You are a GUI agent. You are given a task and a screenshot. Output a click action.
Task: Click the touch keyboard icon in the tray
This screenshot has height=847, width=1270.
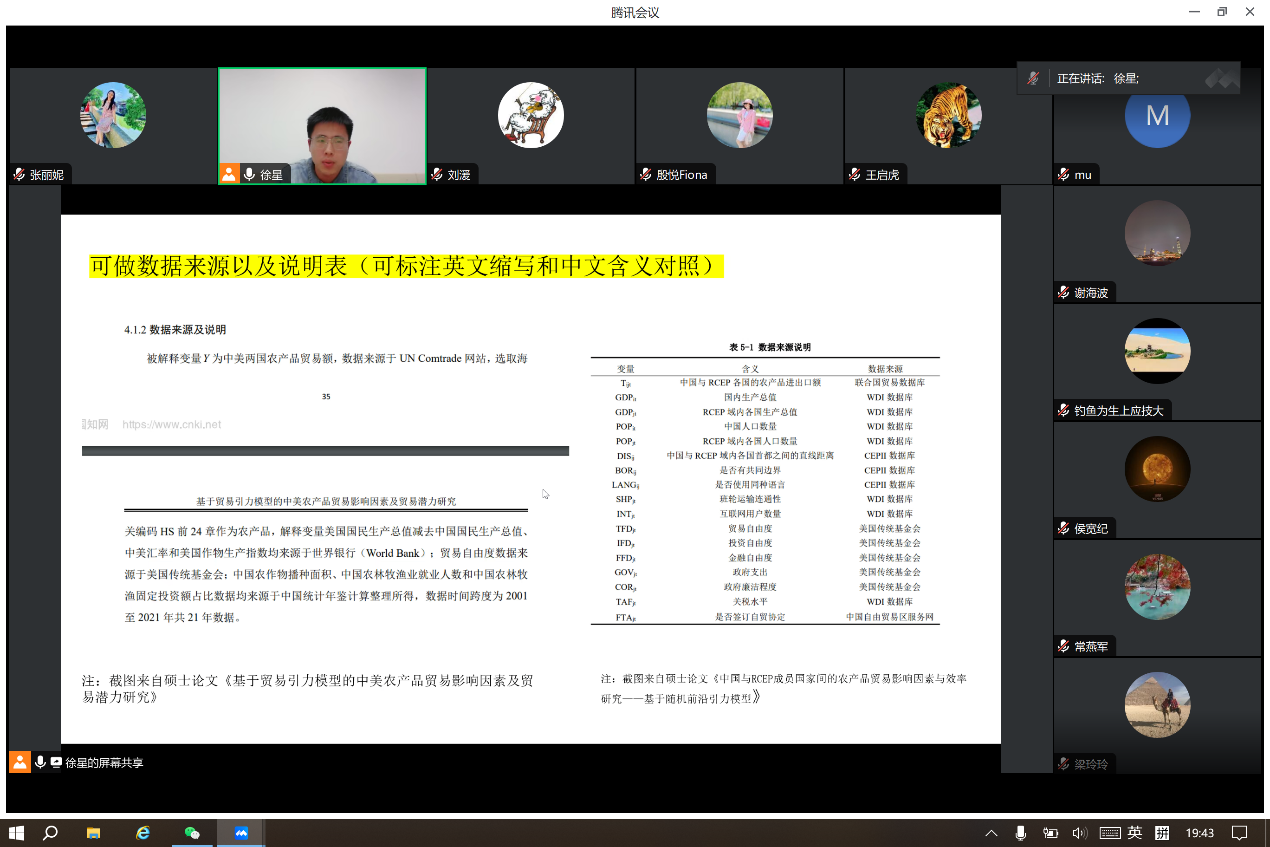1109,833
